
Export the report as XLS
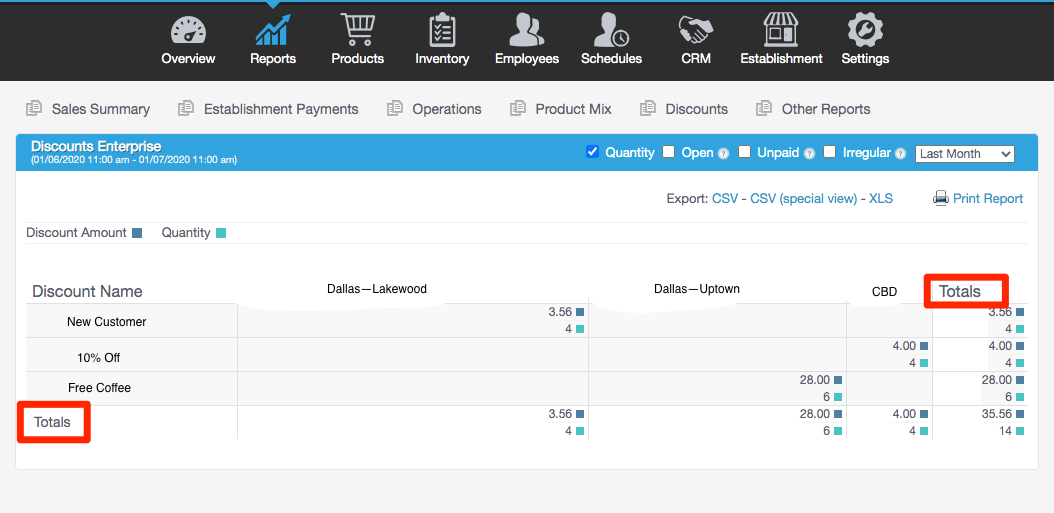pyautogui.click(x=881, y=198)
